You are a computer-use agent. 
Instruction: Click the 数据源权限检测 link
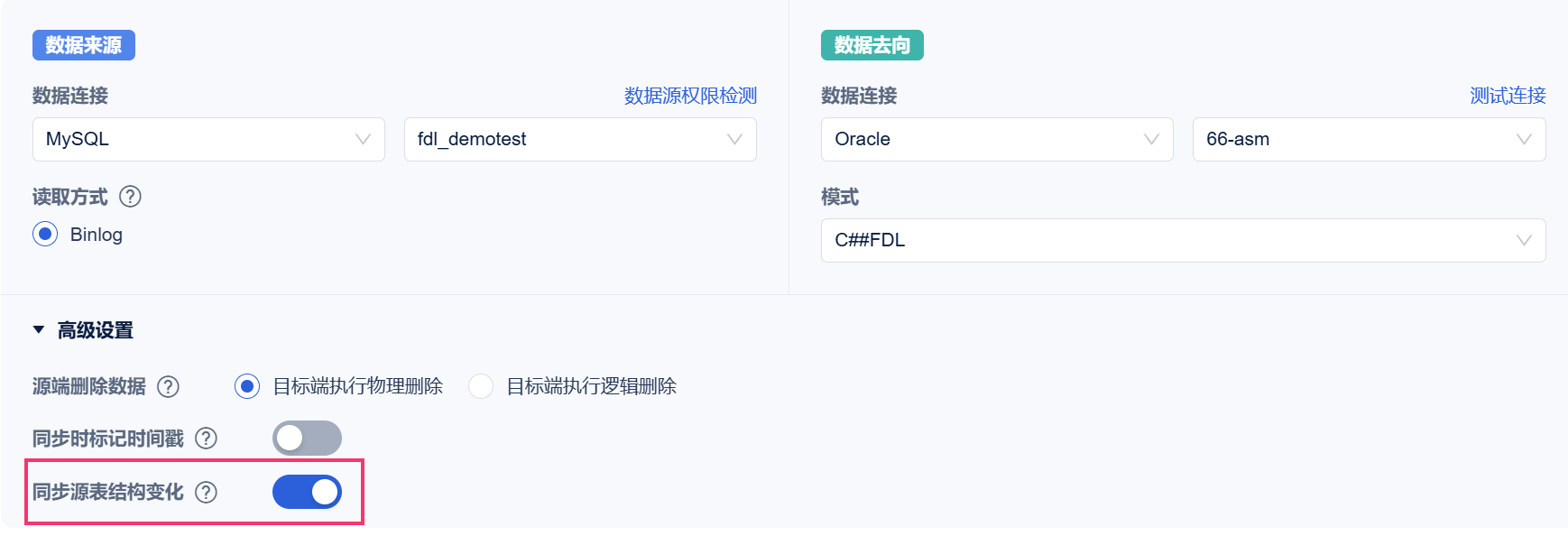[x=690, y=96]
